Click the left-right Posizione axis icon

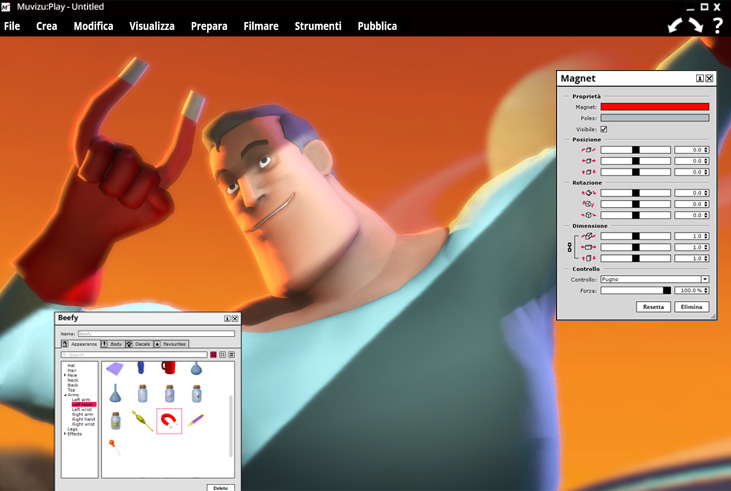pyautogui.click(x=588, y=161)
